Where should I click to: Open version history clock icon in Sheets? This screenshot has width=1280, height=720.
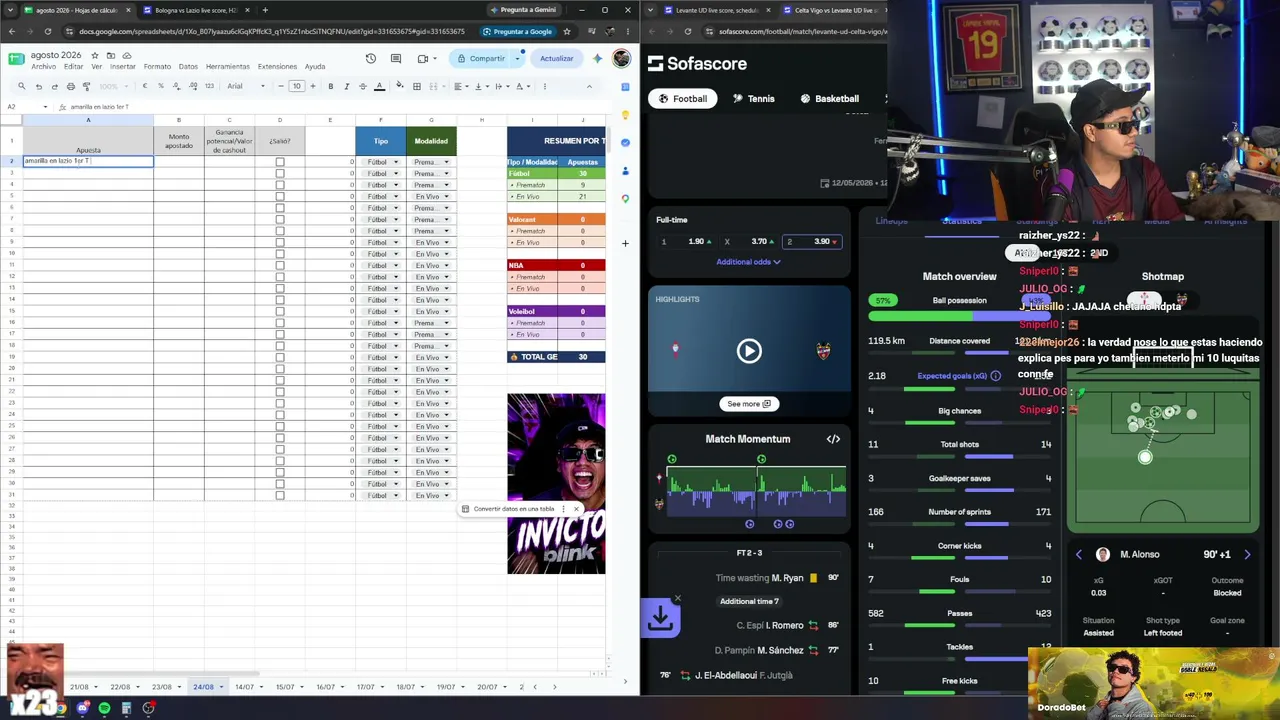[x=371, y=59]
